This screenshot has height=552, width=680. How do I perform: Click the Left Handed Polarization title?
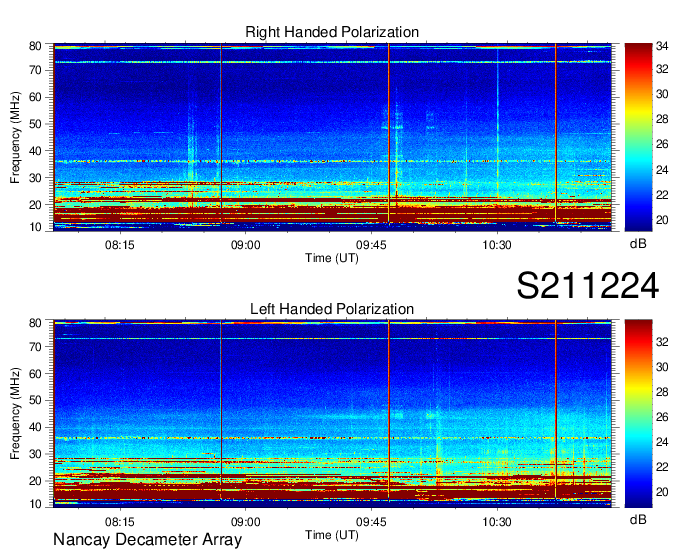click(x=332, y=309)
